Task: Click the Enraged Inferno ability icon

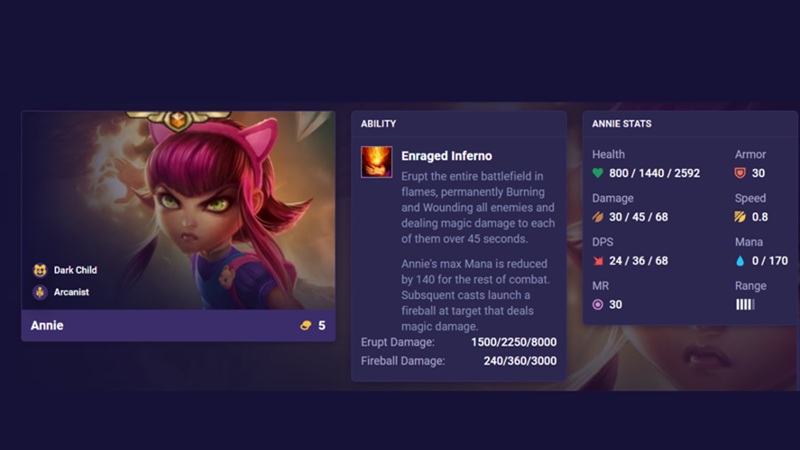Action: point(377,162)
